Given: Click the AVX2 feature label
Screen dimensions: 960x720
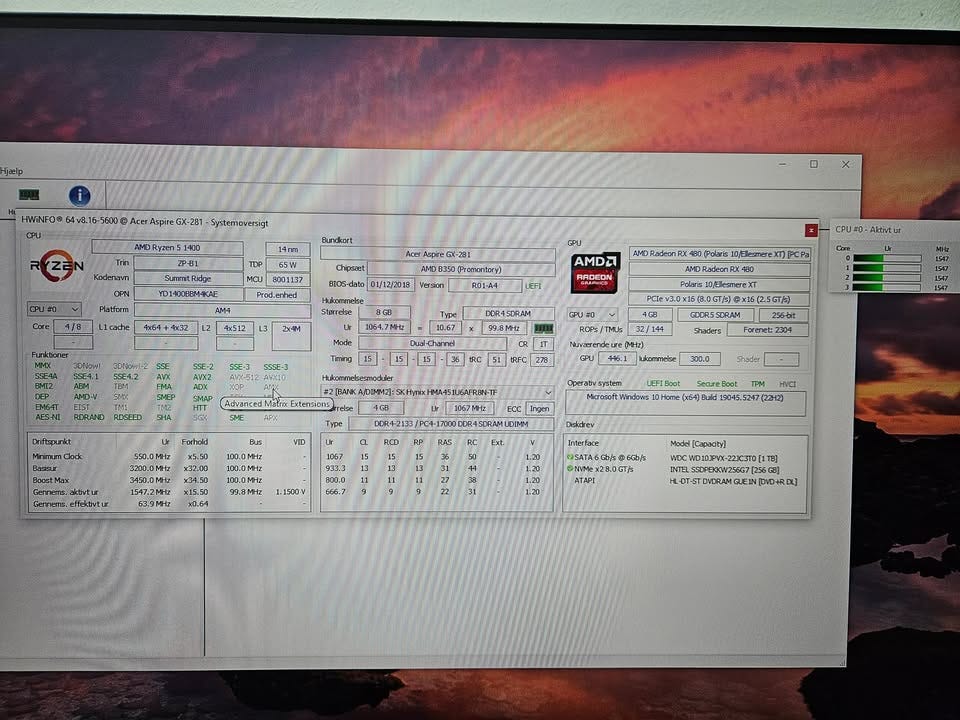Looking at the screenshot, I should point(202,377).
